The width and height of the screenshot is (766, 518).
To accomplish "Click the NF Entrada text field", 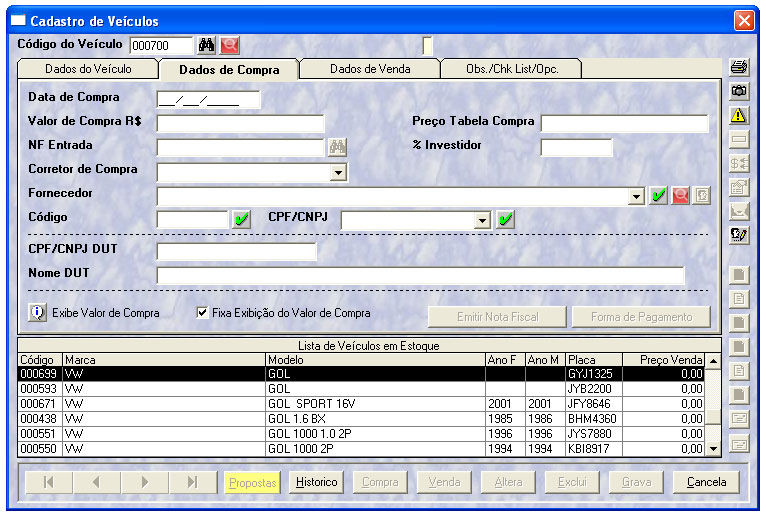I will tap(240, 148).
